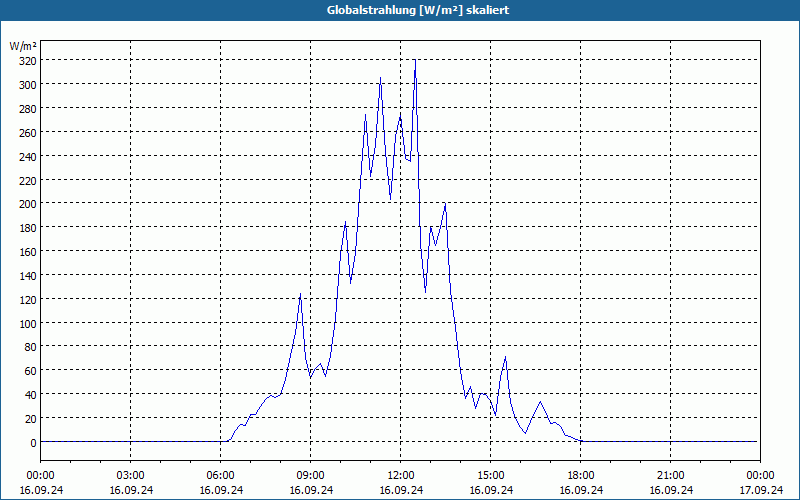
Task: Click the y-axis value 240
Action: click(28, 157)
